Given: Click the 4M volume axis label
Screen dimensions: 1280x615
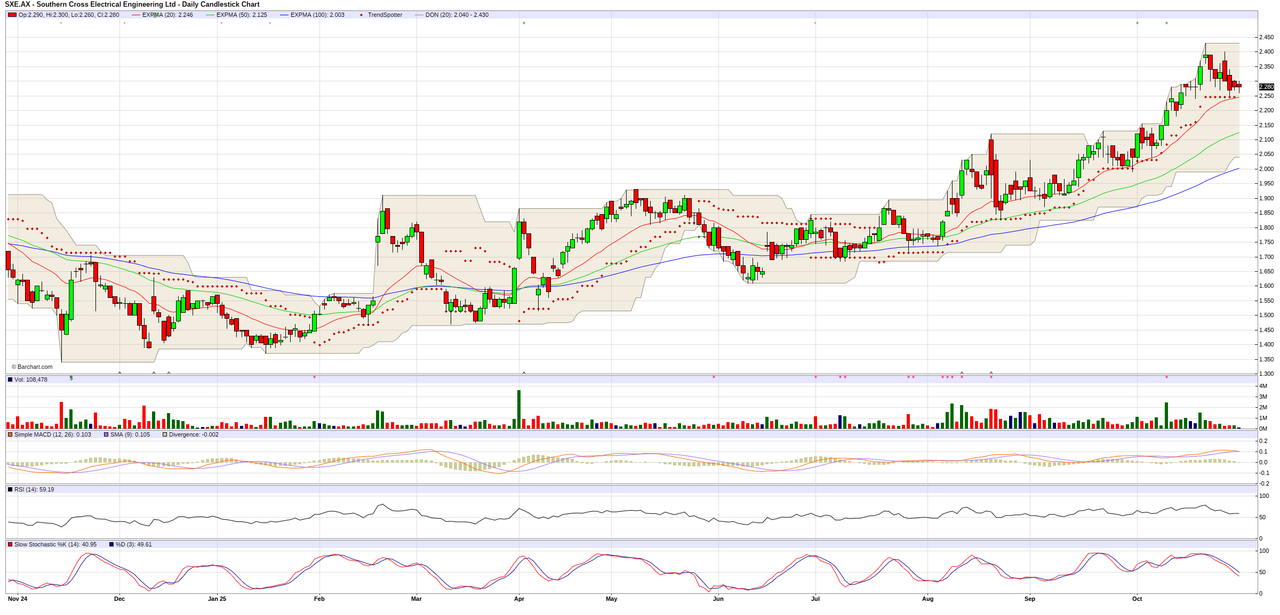Looking at the screenshot, I should coord(1263,386).
